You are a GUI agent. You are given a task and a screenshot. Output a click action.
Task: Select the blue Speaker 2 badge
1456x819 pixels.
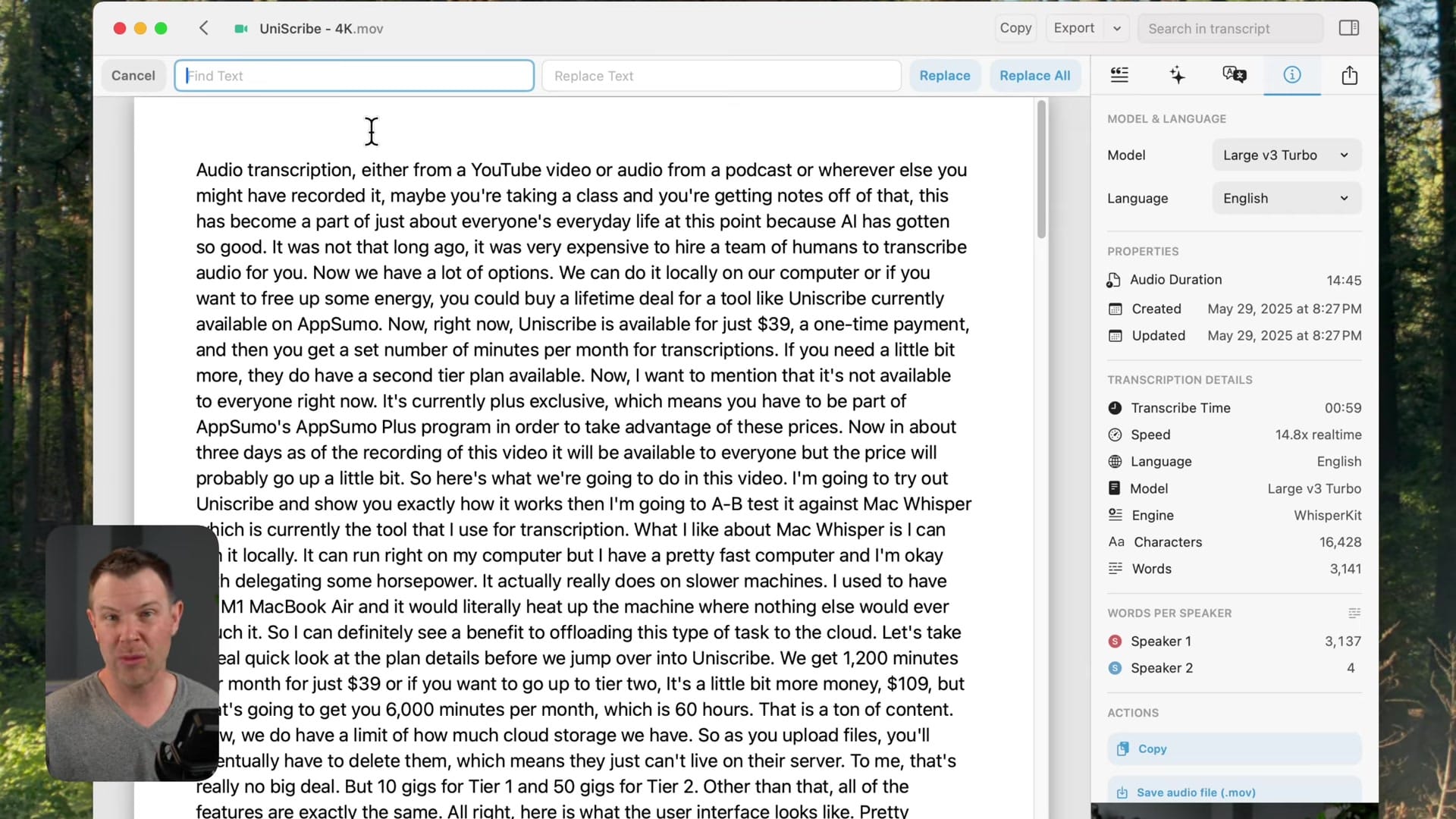click(x=1115, y=668)
